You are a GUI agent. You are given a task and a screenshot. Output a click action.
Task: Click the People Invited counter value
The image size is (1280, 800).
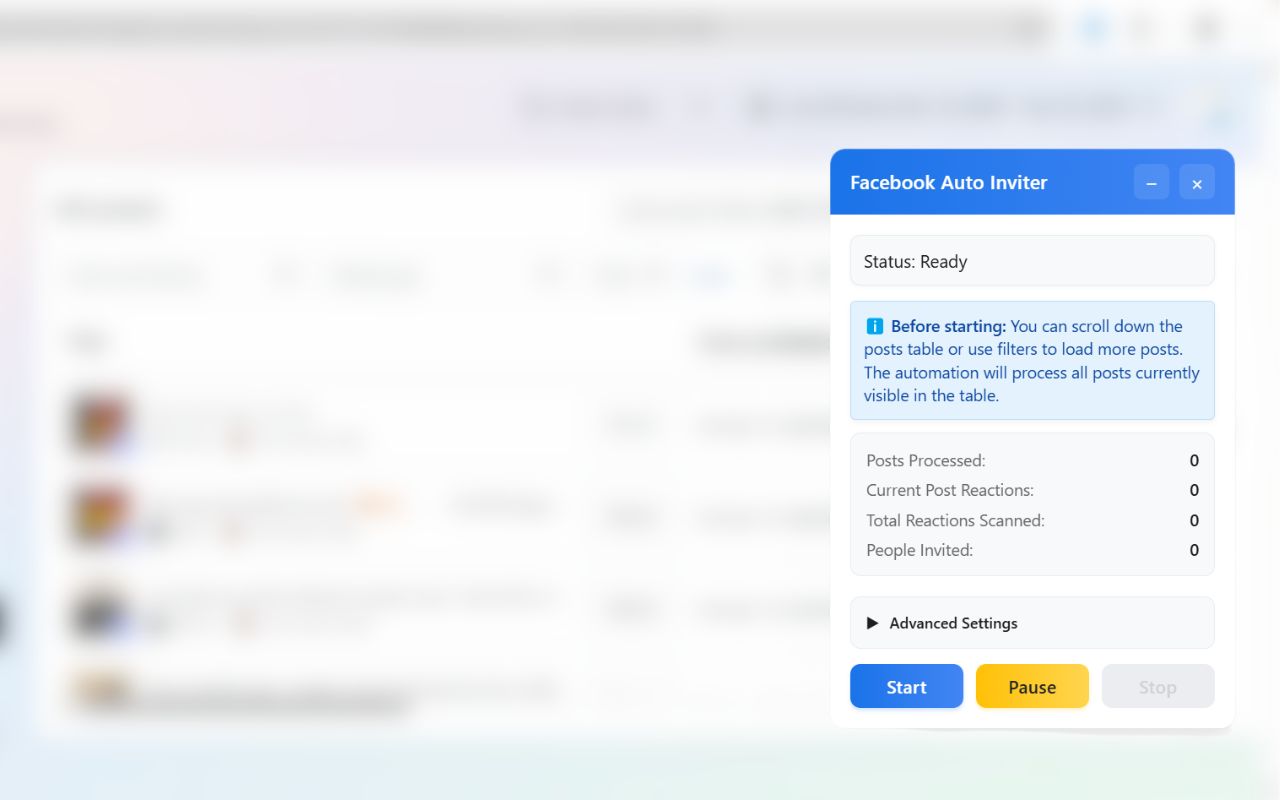pyautogui.click(x=1193, y=550)
